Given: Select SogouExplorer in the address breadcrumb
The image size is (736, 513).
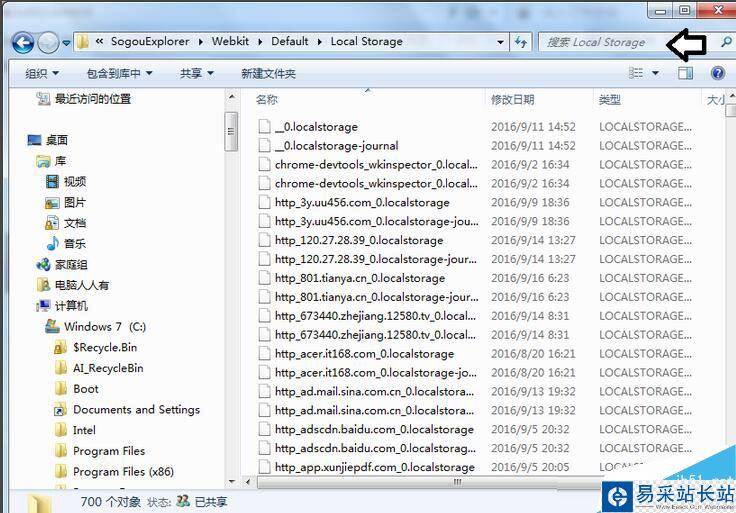Looking at the screenshot, I should pos(150,41).
